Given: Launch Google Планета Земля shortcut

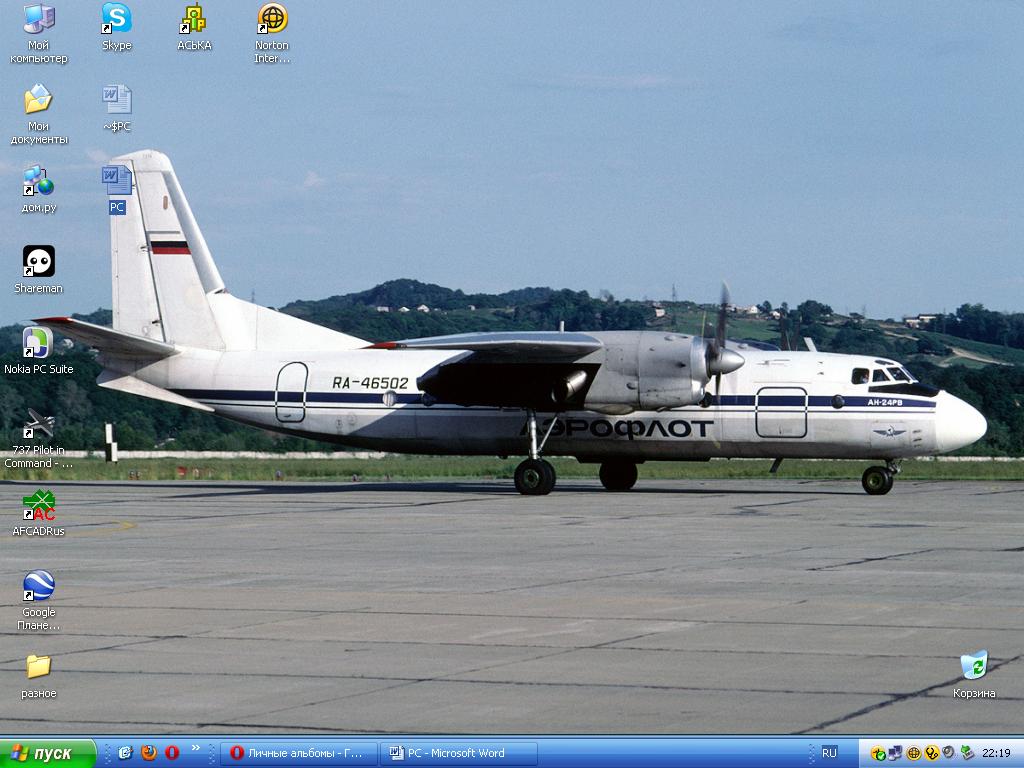Looking at the screenshot, I should click(39, 600).
